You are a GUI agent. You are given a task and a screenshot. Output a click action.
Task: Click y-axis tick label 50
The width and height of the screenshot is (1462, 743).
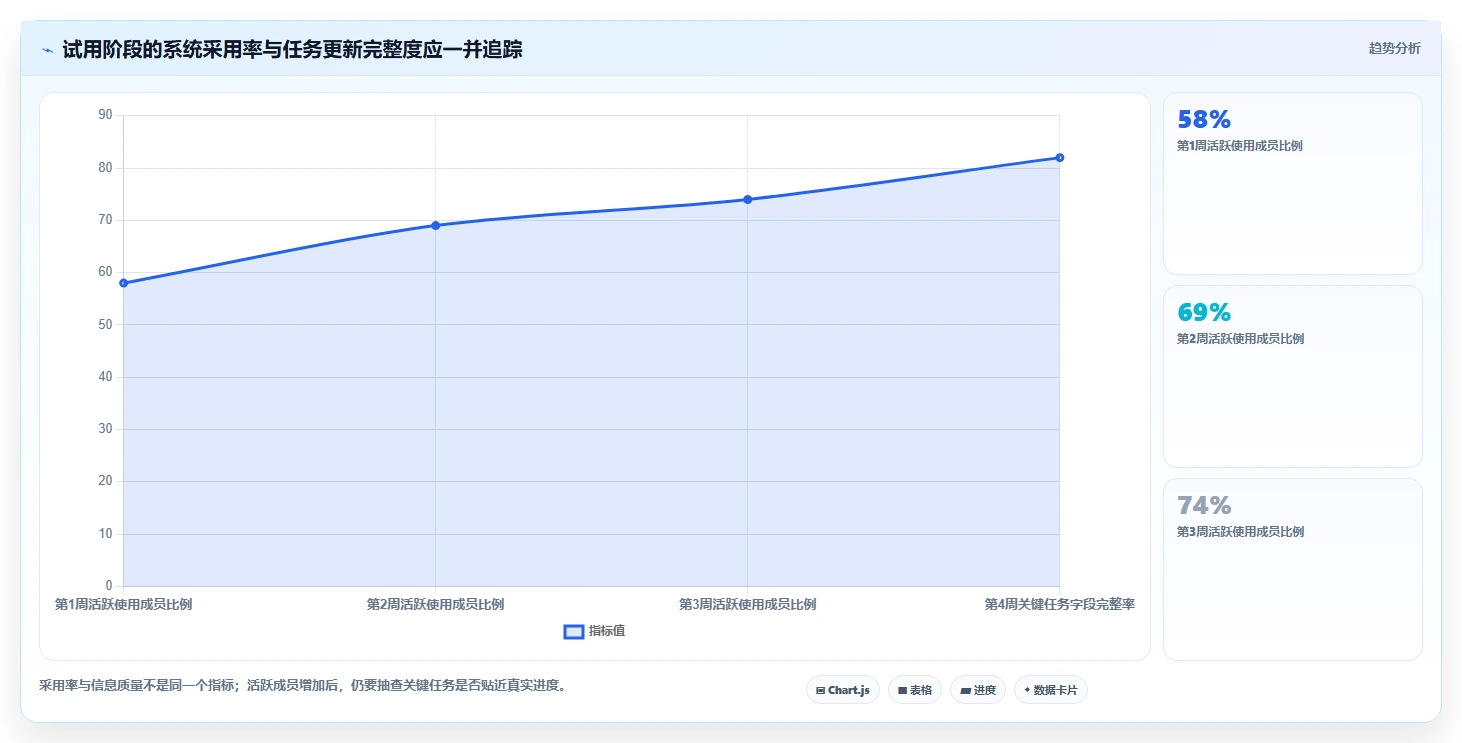click(x=106, y=324)
